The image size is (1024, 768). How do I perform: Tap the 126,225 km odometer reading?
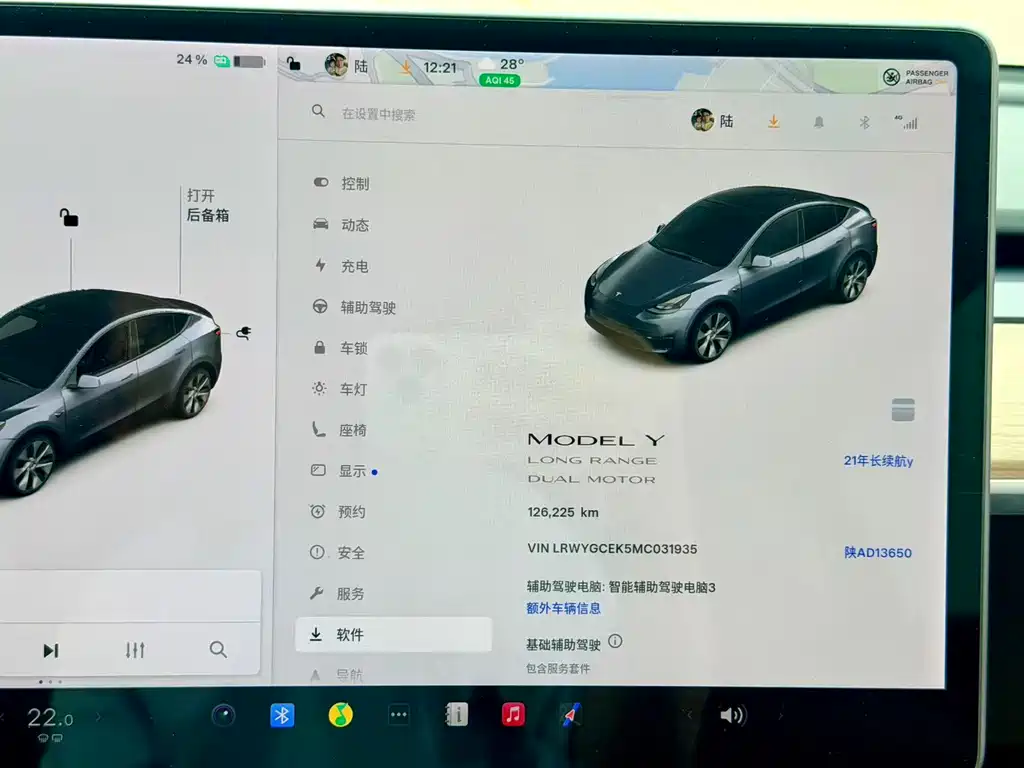563,512
